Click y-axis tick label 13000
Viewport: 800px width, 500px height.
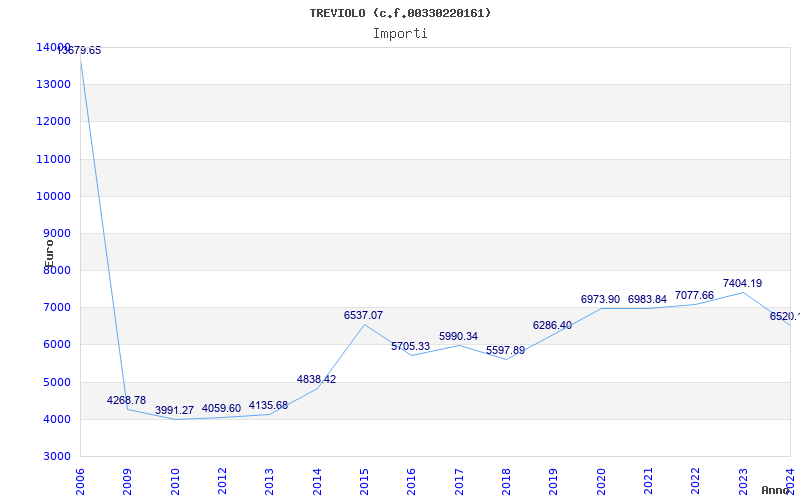click(x=53, y=85)
